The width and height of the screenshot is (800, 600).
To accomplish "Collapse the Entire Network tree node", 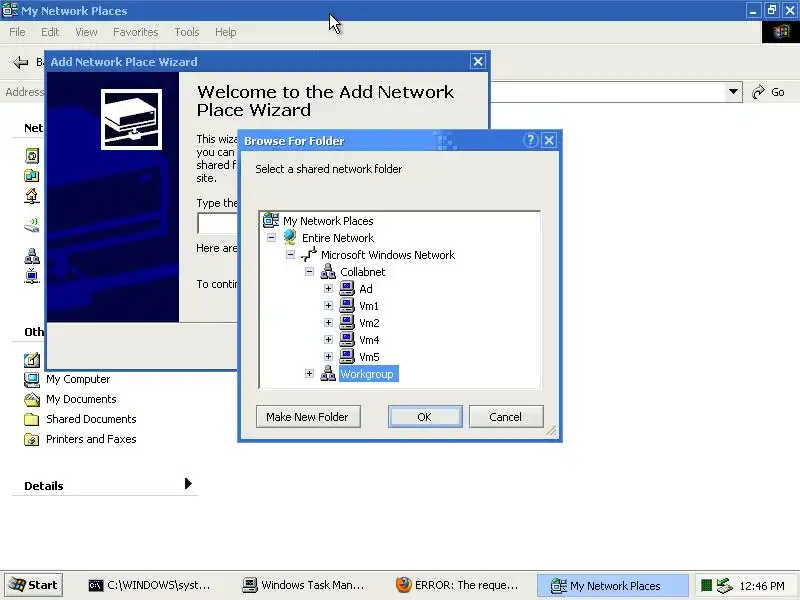I will (x=271, y=237).
